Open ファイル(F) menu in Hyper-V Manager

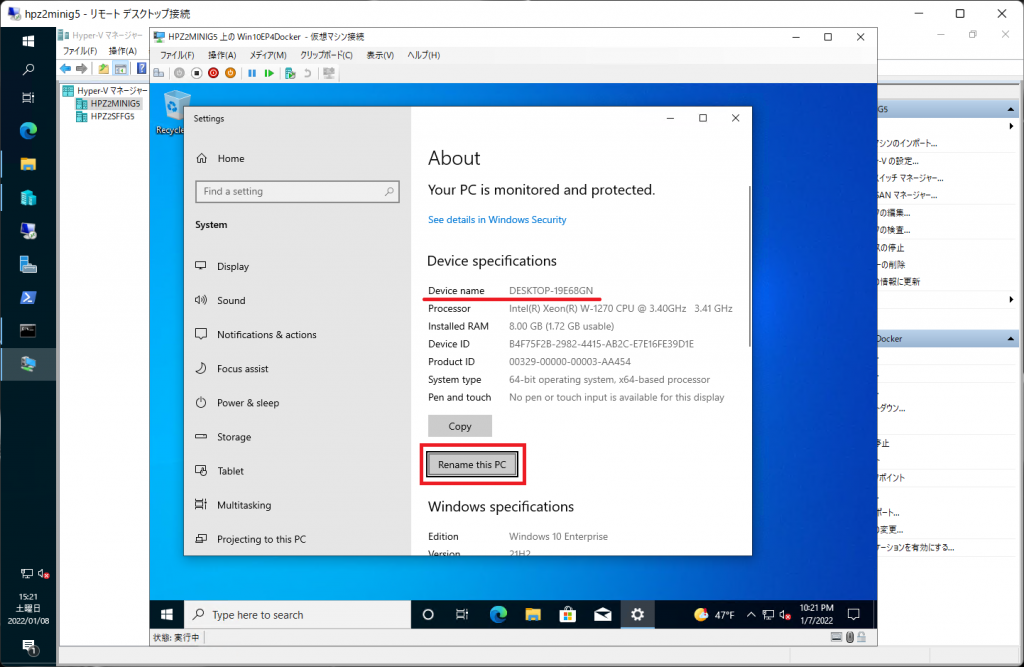[80, 51]
